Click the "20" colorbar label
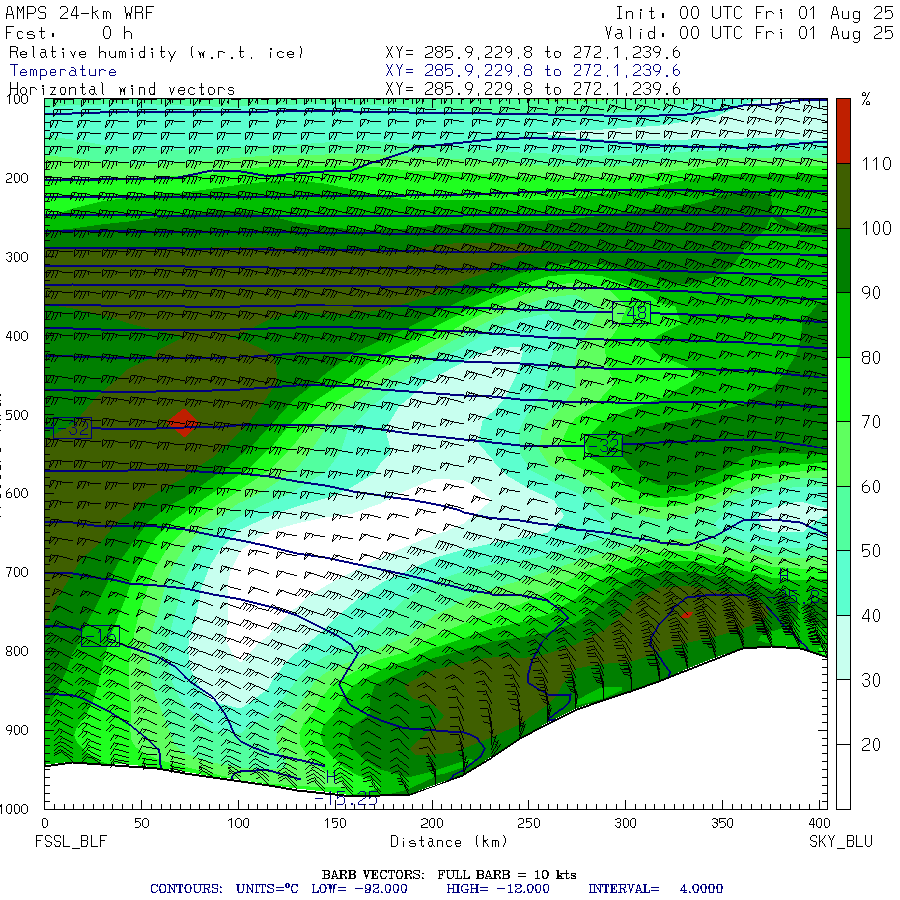Screen dimensions: 900x900 (871, 745)
